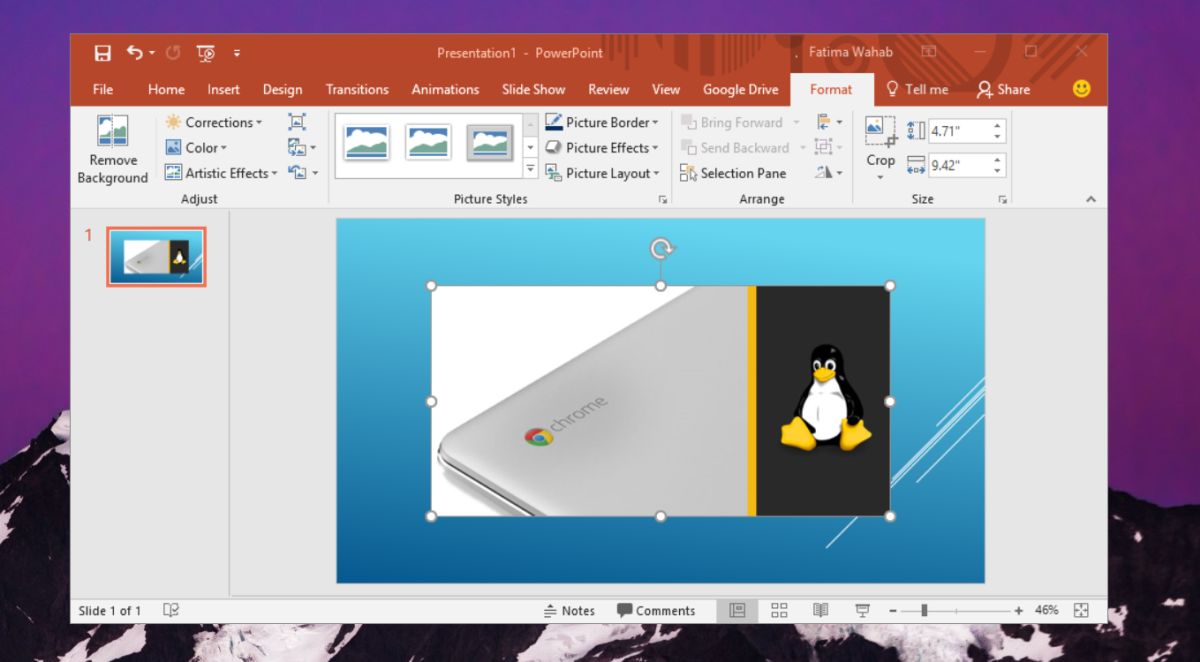Screen dimensions: 1200x662
Task: Open the Undo history dropdown arrow
Action: [152, 53]
